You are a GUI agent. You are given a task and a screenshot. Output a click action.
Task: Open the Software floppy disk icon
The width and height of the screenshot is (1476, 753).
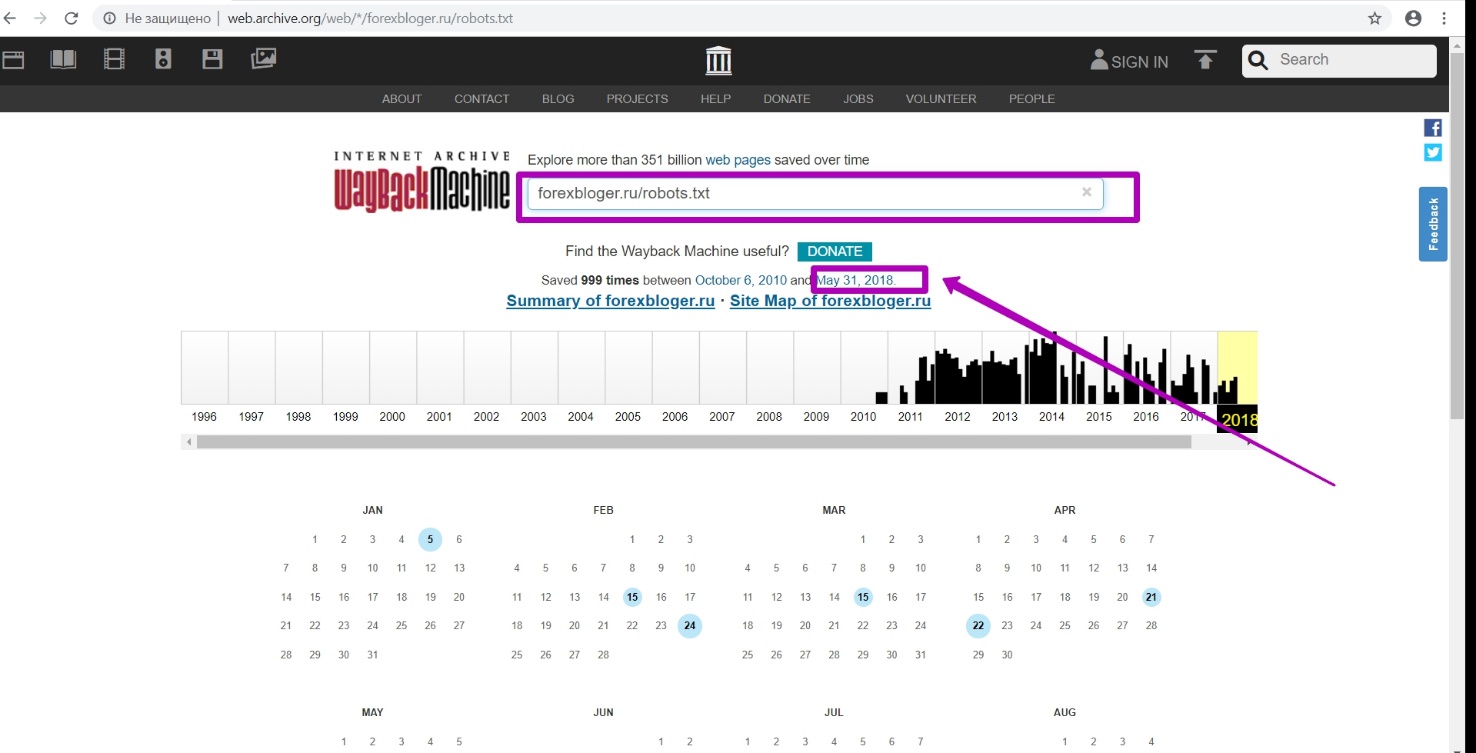[x=213, y=60]
